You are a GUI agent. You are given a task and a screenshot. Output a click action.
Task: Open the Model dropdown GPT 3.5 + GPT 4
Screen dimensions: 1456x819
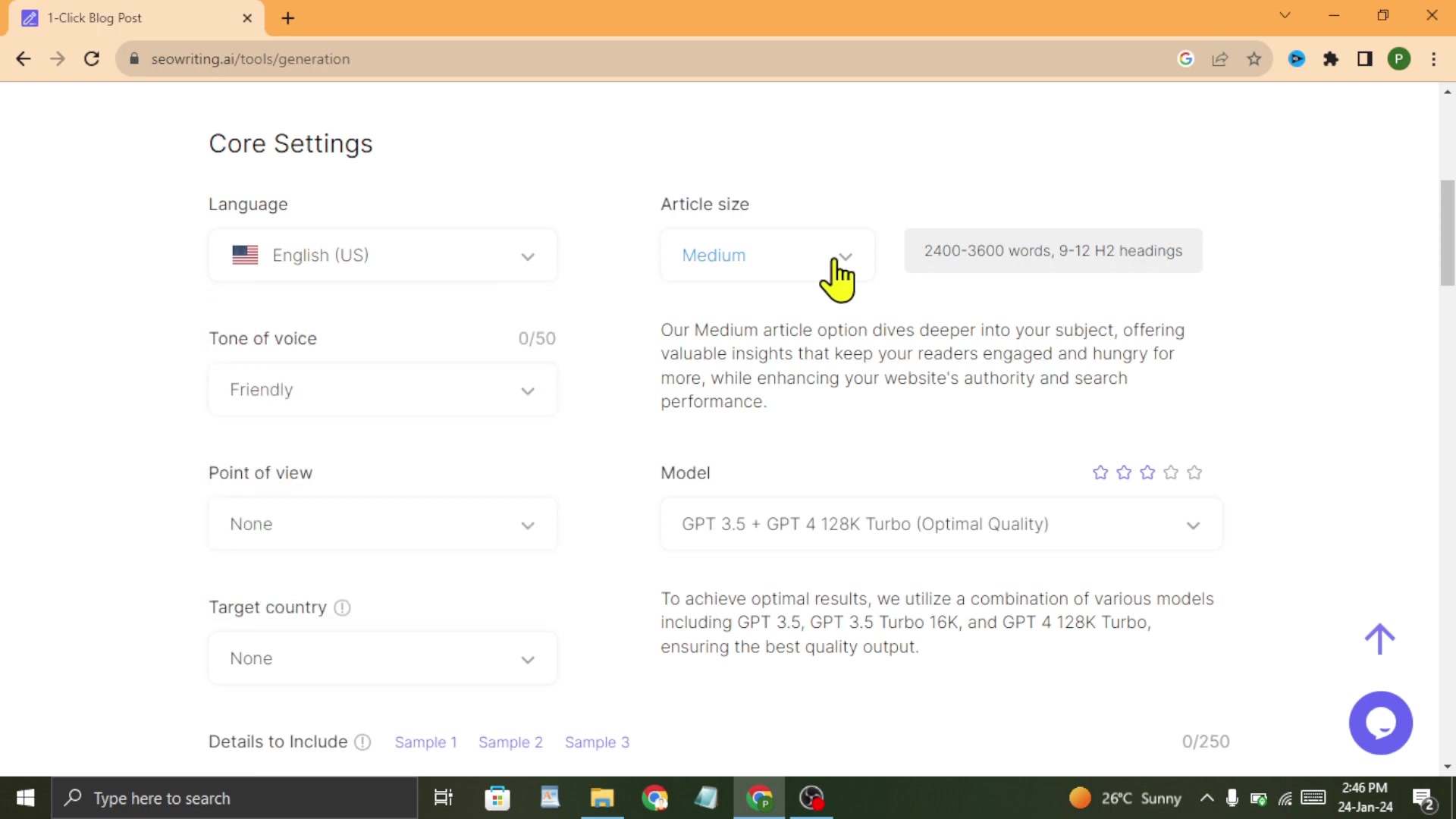coord(941,524)
